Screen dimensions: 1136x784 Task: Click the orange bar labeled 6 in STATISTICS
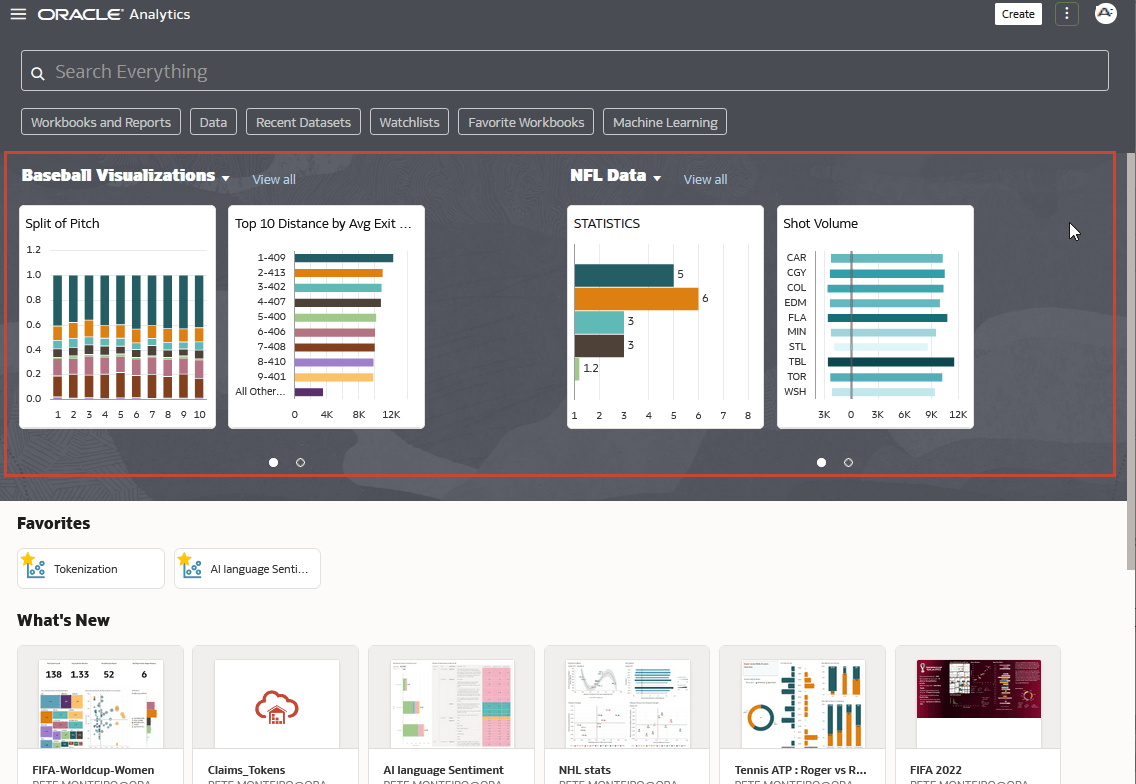pos(636,299)
